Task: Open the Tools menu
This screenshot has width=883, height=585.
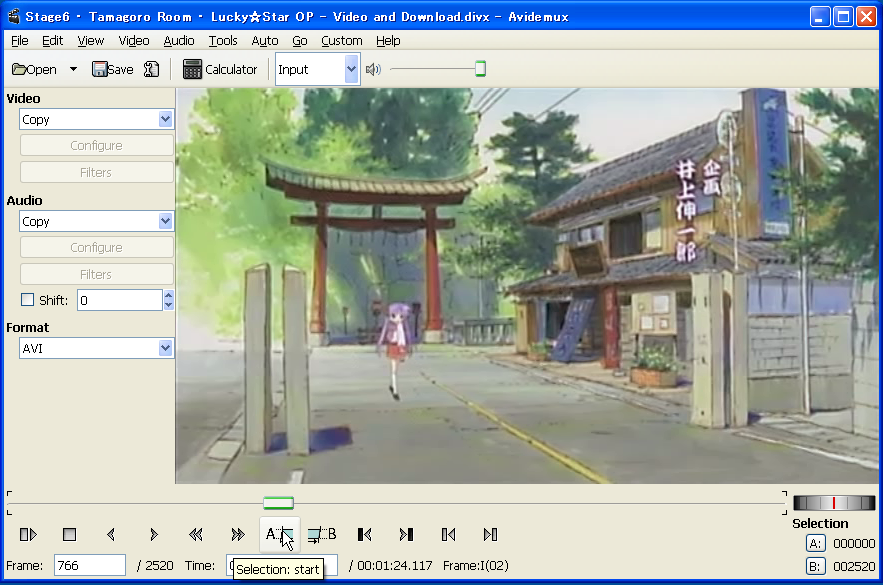Action: 223,41
